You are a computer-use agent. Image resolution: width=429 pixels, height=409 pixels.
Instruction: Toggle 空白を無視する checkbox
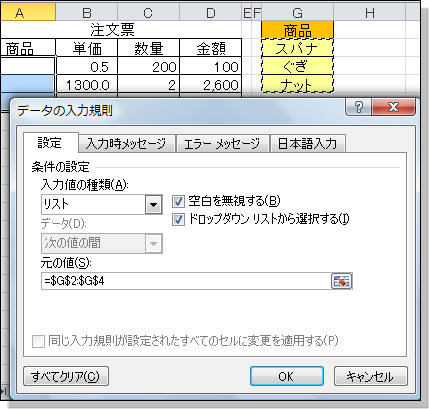(178, 201)
